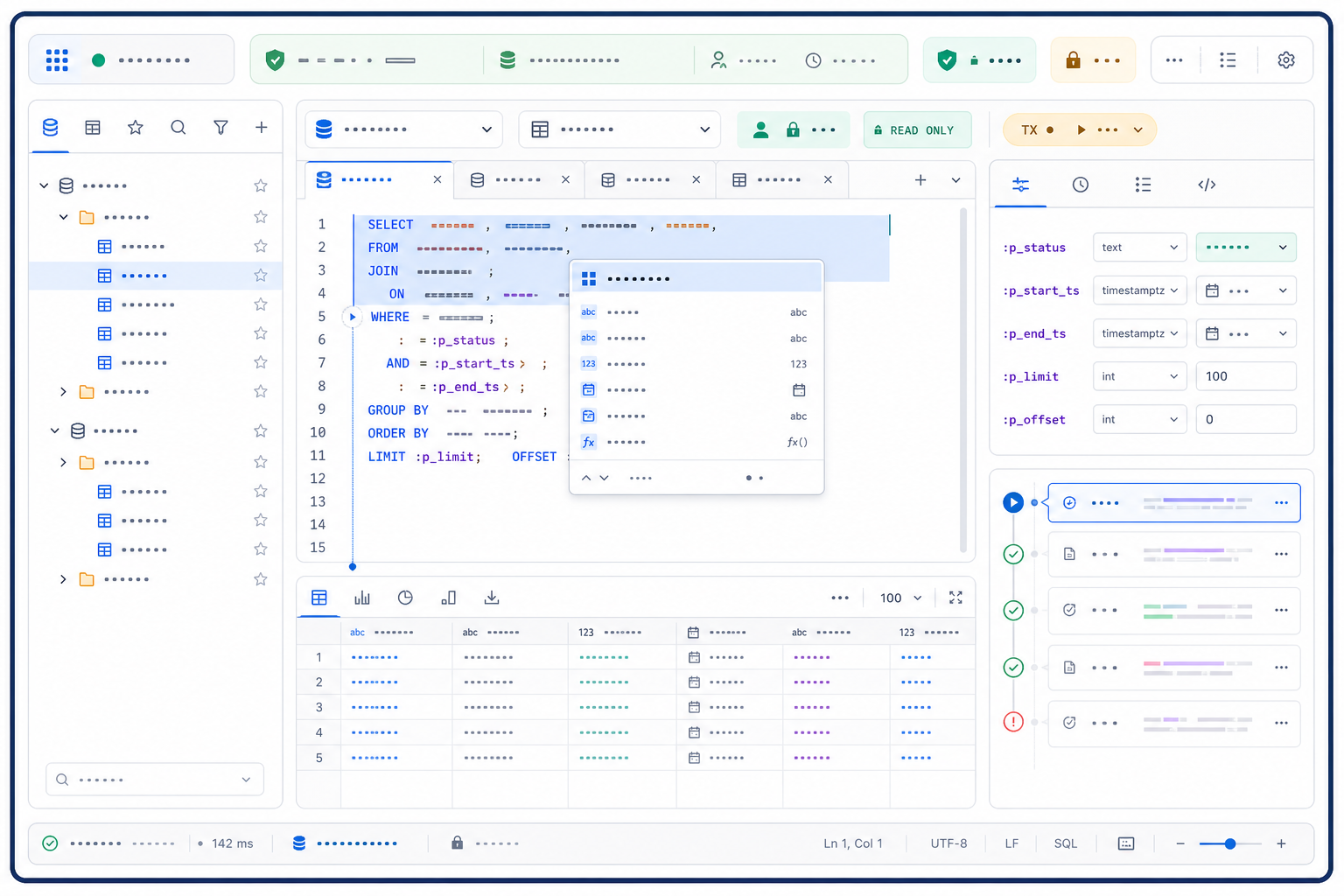The width and height of the screenshot is (1344, 896).
Task: Click SQL language in status bar
Action: coord(1065,843)
